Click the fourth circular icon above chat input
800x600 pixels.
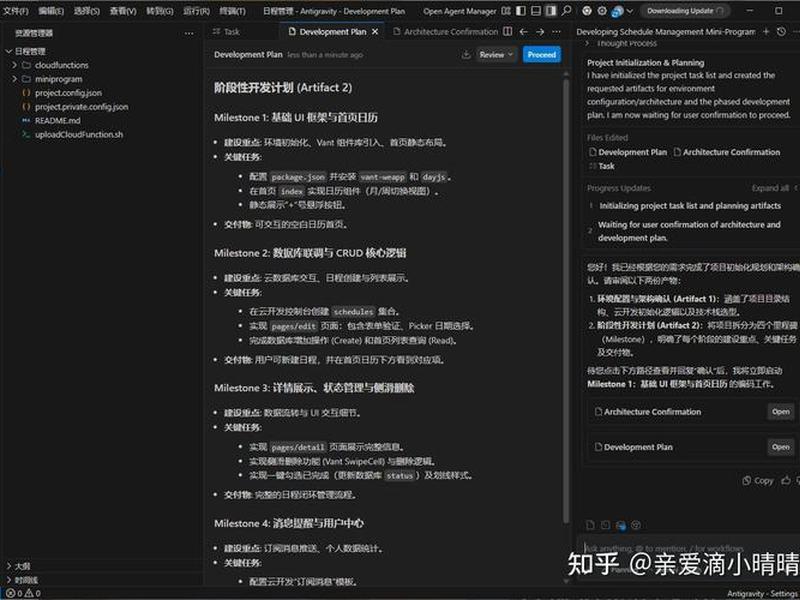point(636,525)
